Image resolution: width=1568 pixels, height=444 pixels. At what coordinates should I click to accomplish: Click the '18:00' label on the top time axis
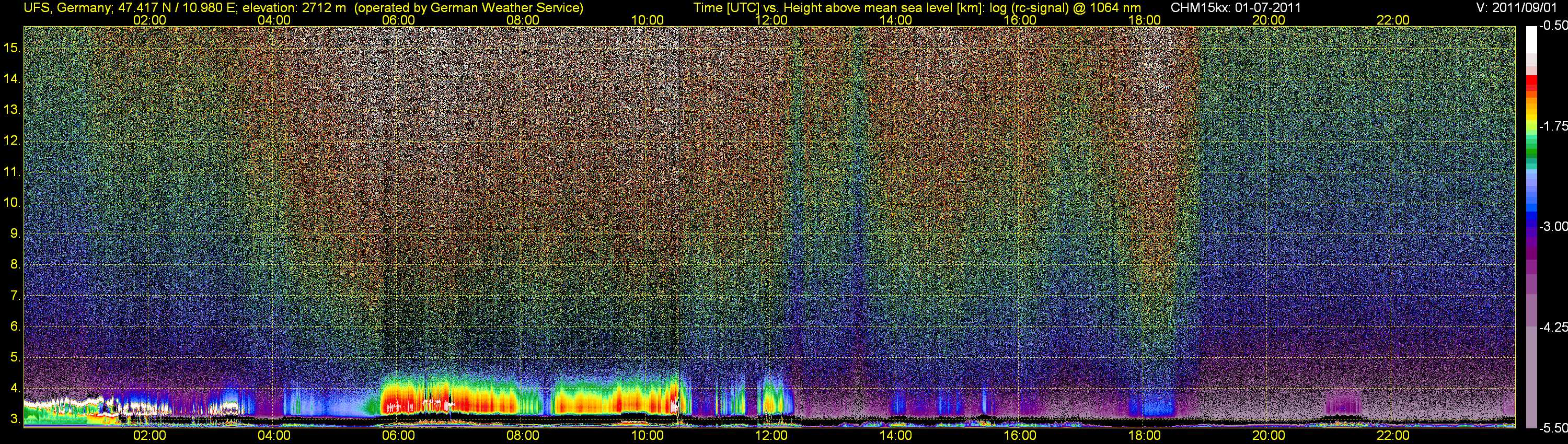[1144, 20]
